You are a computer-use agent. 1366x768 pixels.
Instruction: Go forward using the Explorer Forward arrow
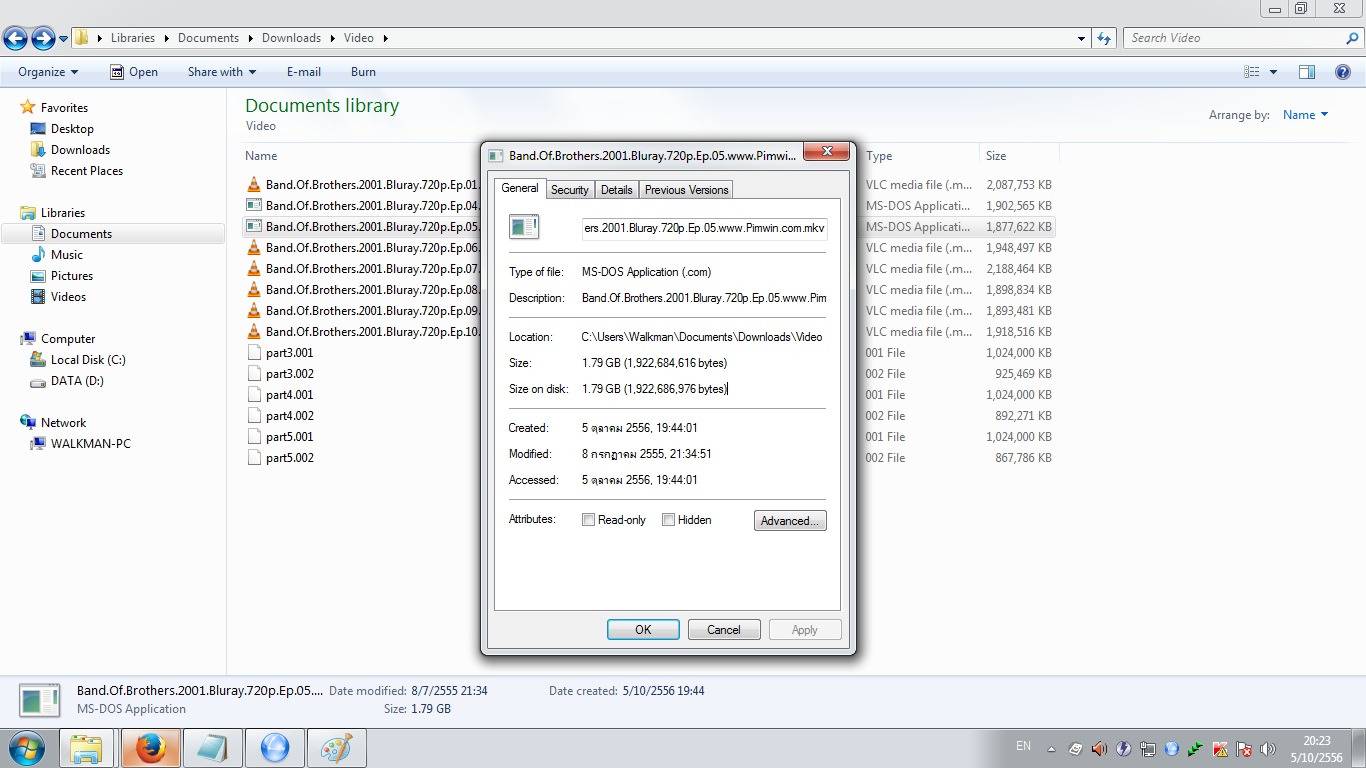(x=43, y=39)
